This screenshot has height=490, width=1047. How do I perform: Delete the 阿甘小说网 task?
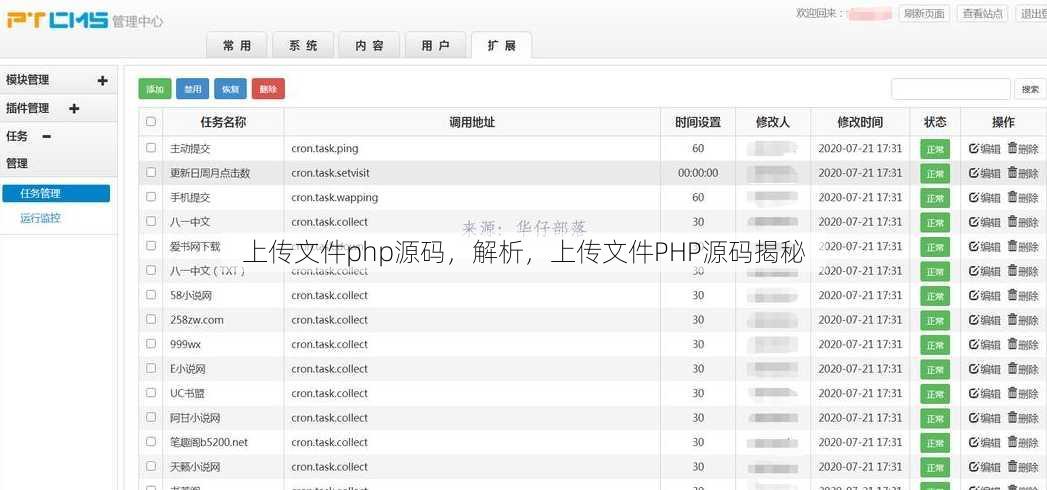coord(1022,418)
